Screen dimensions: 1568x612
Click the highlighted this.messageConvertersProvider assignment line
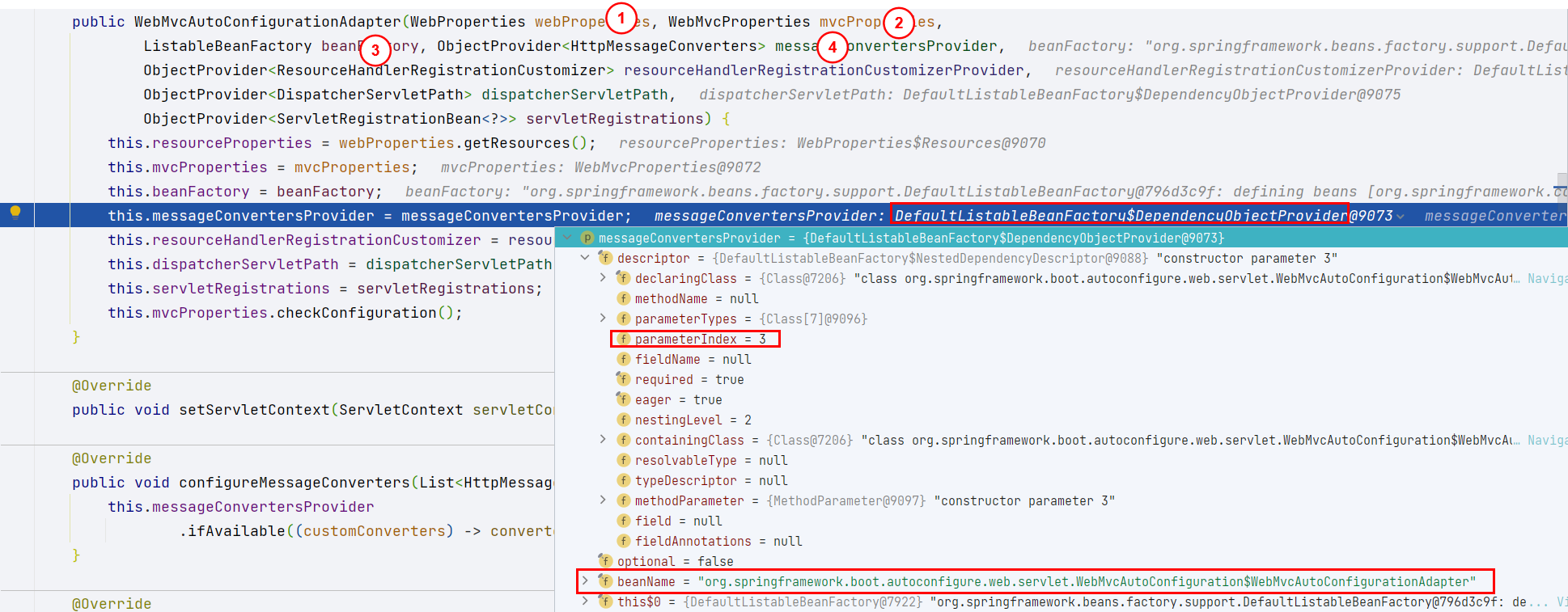click(370, 216)
